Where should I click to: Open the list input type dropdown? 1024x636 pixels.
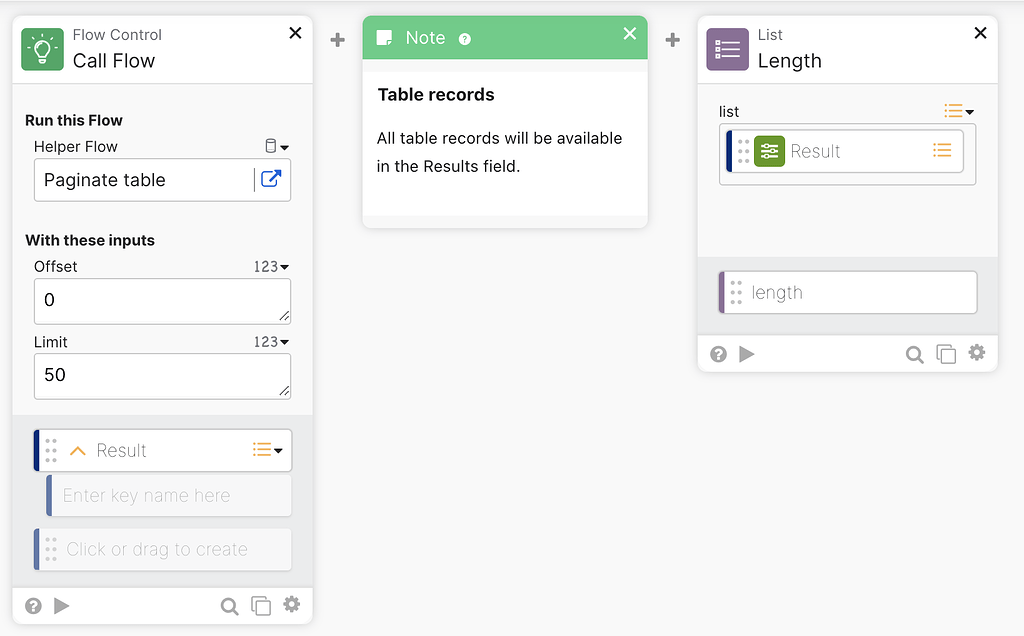[x=958, y=111]
